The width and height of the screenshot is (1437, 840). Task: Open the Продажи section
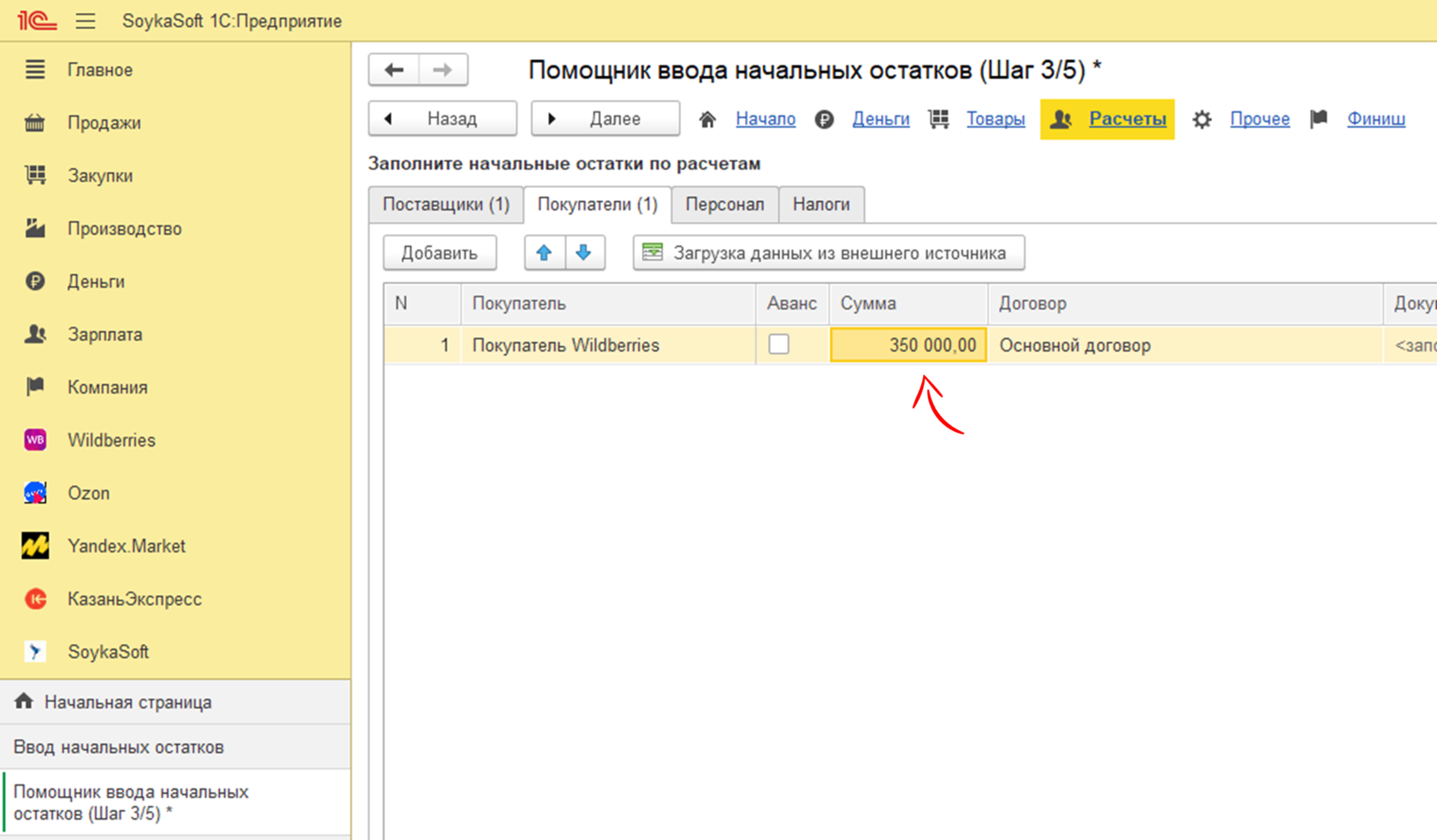(104, 123)
